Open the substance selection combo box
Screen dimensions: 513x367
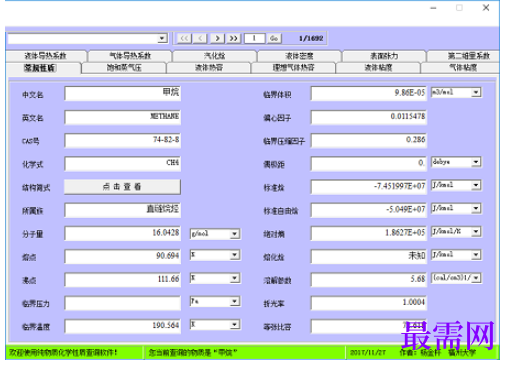coord(87,38)
